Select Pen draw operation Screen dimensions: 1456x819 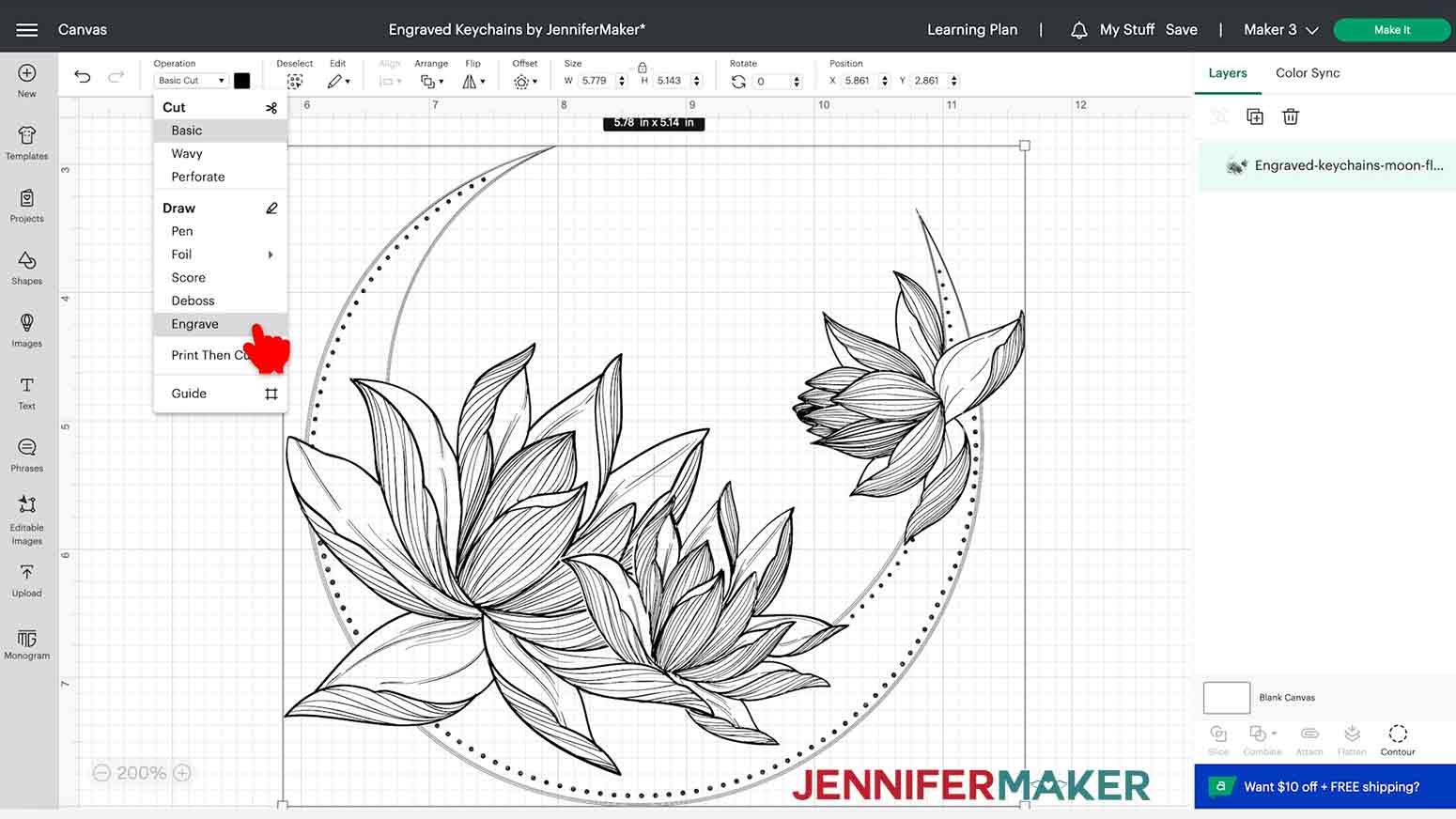click(x=221, y=231)
